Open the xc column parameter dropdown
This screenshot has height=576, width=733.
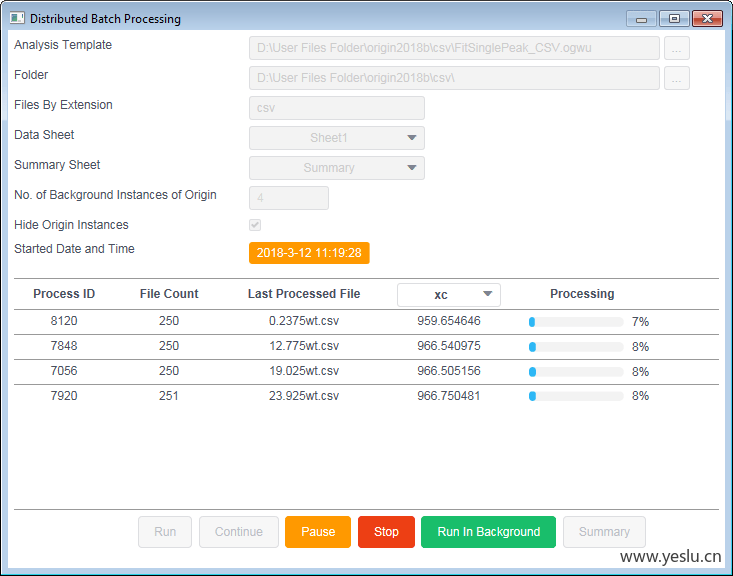tap(449, 295)
